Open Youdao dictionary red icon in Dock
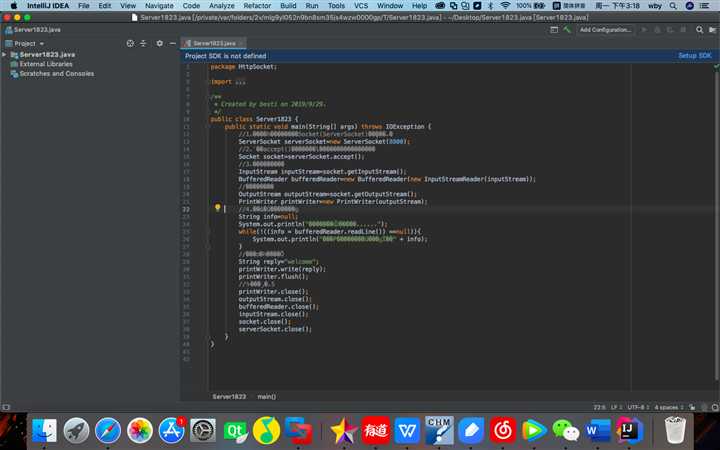The height and width of the screenshot is (450, 720). (x=376, y=431)
